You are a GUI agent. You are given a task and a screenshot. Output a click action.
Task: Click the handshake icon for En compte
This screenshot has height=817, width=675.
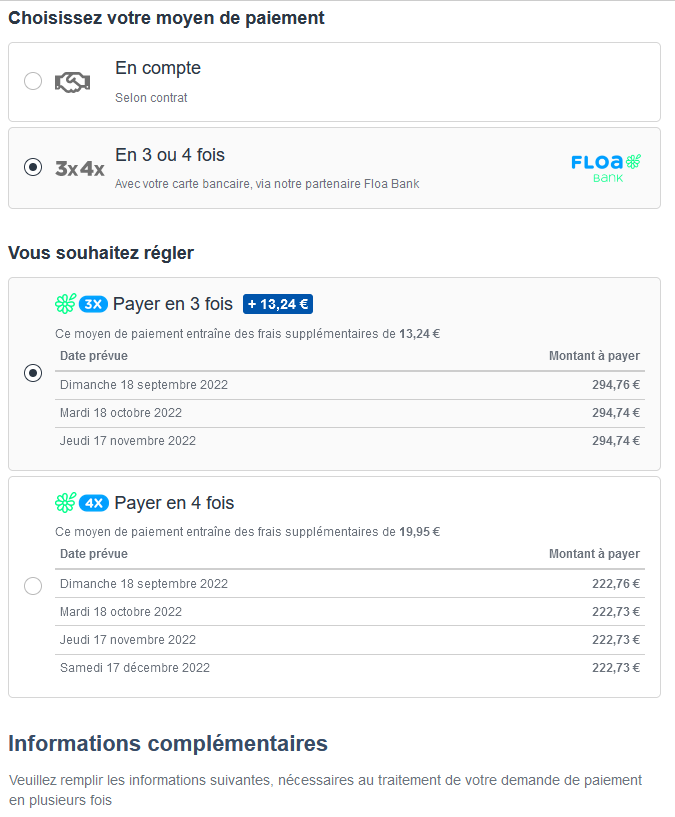[73, 82]
